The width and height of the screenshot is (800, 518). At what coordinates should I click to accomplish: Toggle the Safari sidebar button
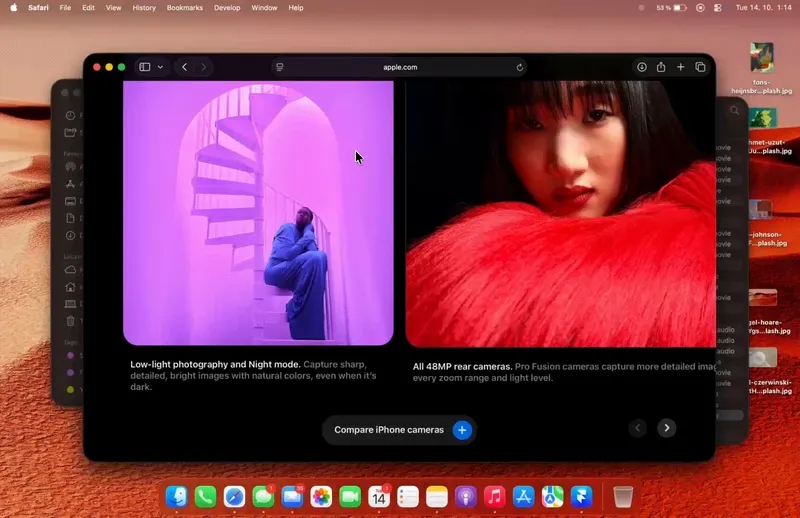(145, 67)
